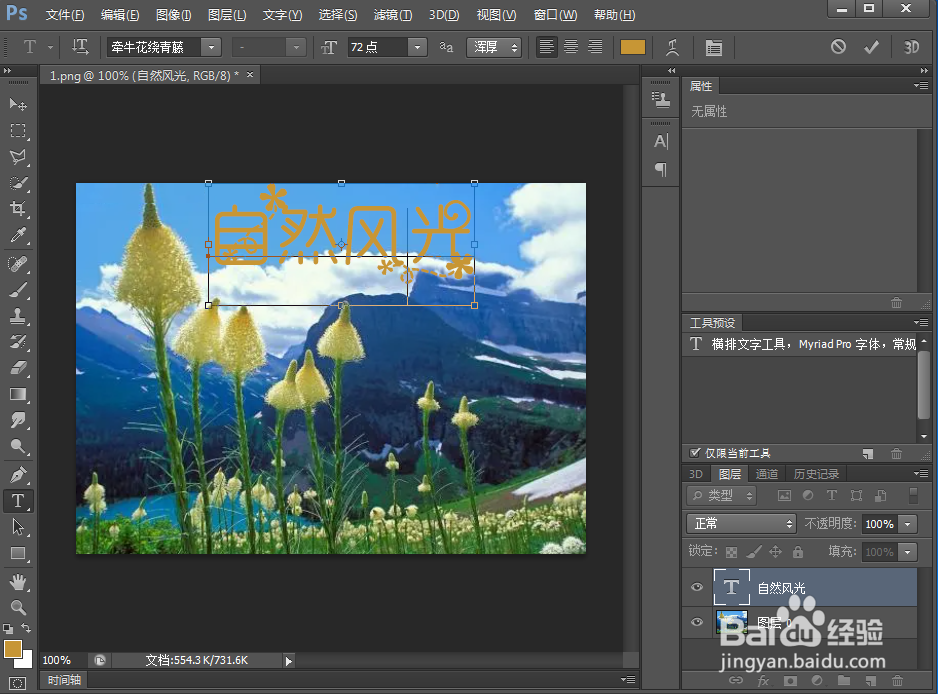Select the History Brush tool

(18, 342)
